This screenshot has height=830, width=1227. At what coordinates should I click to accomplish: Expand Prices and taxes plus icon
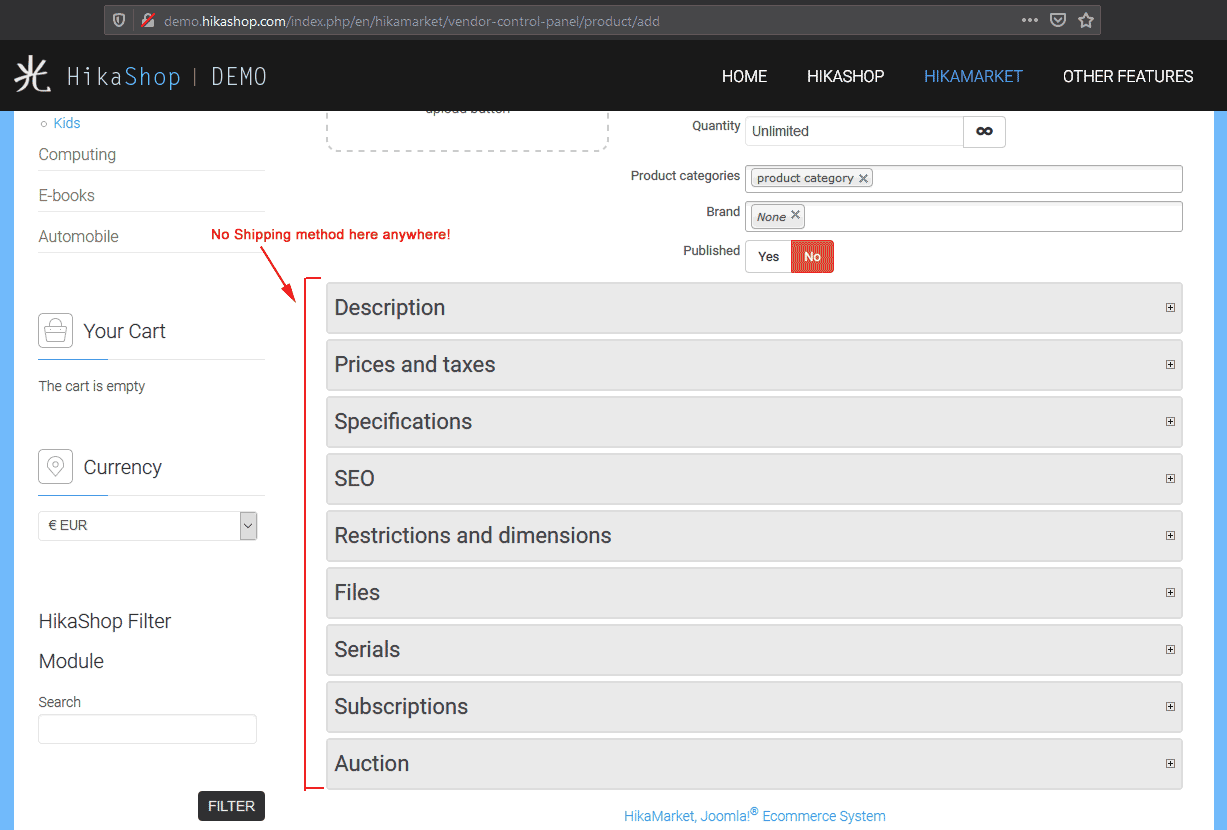click(x=1170, y=365)
